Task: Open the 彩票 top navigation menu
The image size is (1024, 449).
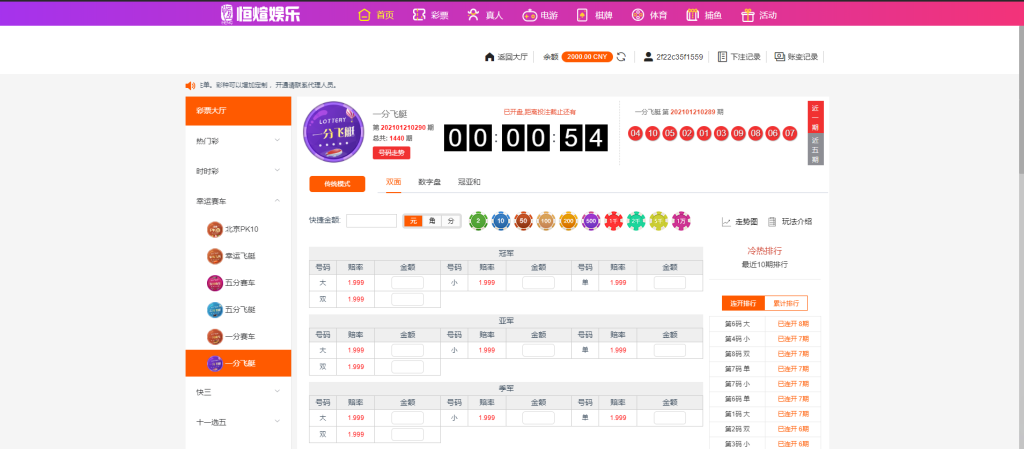Action: [x=430, y=15]
